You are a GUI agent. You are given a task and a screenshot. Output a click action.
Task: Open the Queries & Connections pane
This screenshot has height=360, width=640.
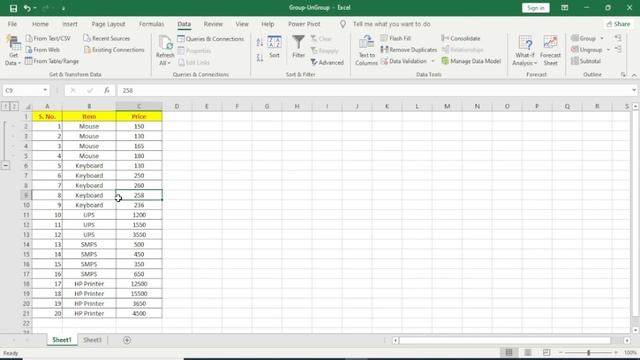click(x=211, y=39)
